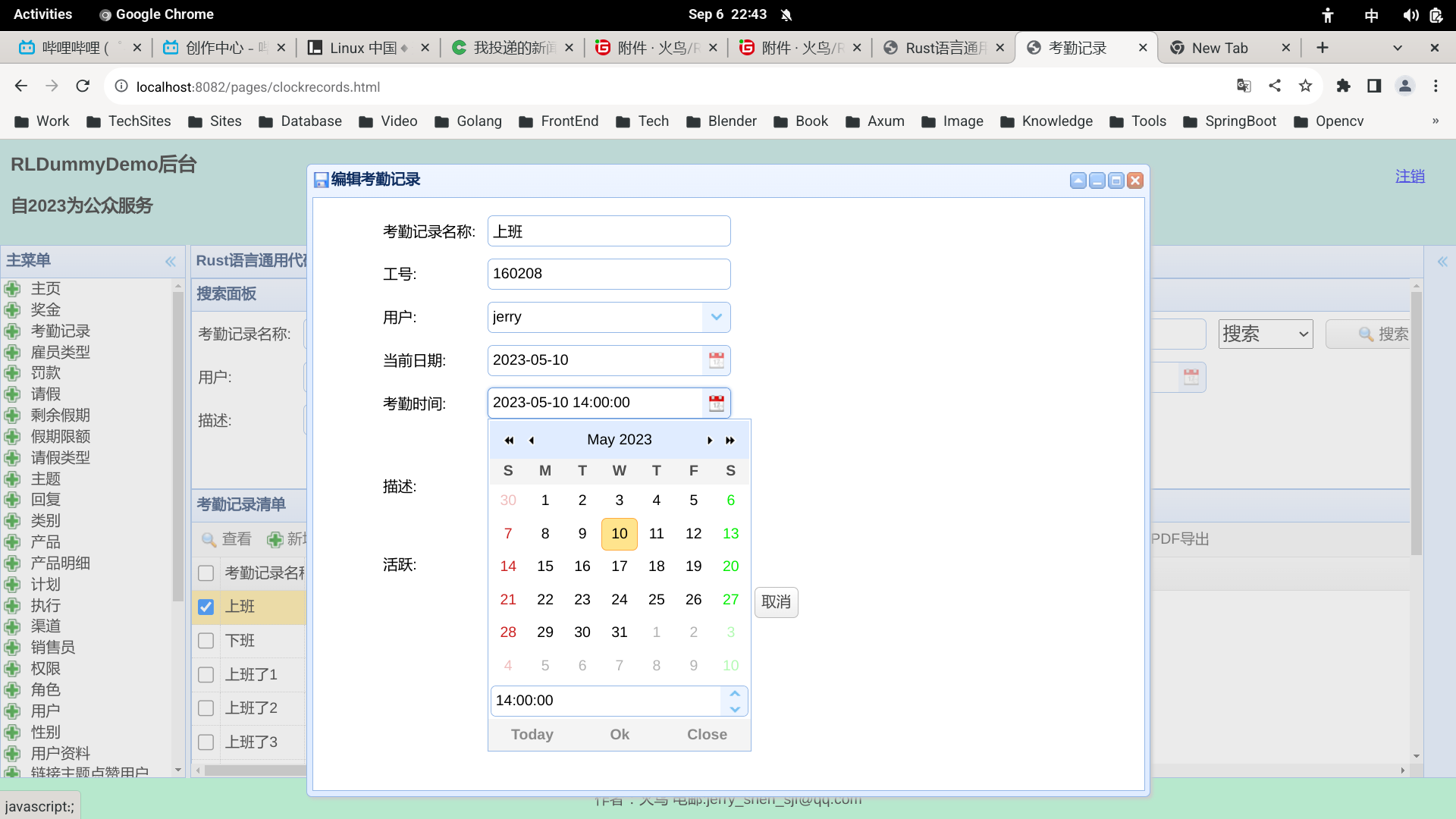Select May 15 in the calendar
Viewport: 1456px width, 819px height.
click(x=545, y=566)
